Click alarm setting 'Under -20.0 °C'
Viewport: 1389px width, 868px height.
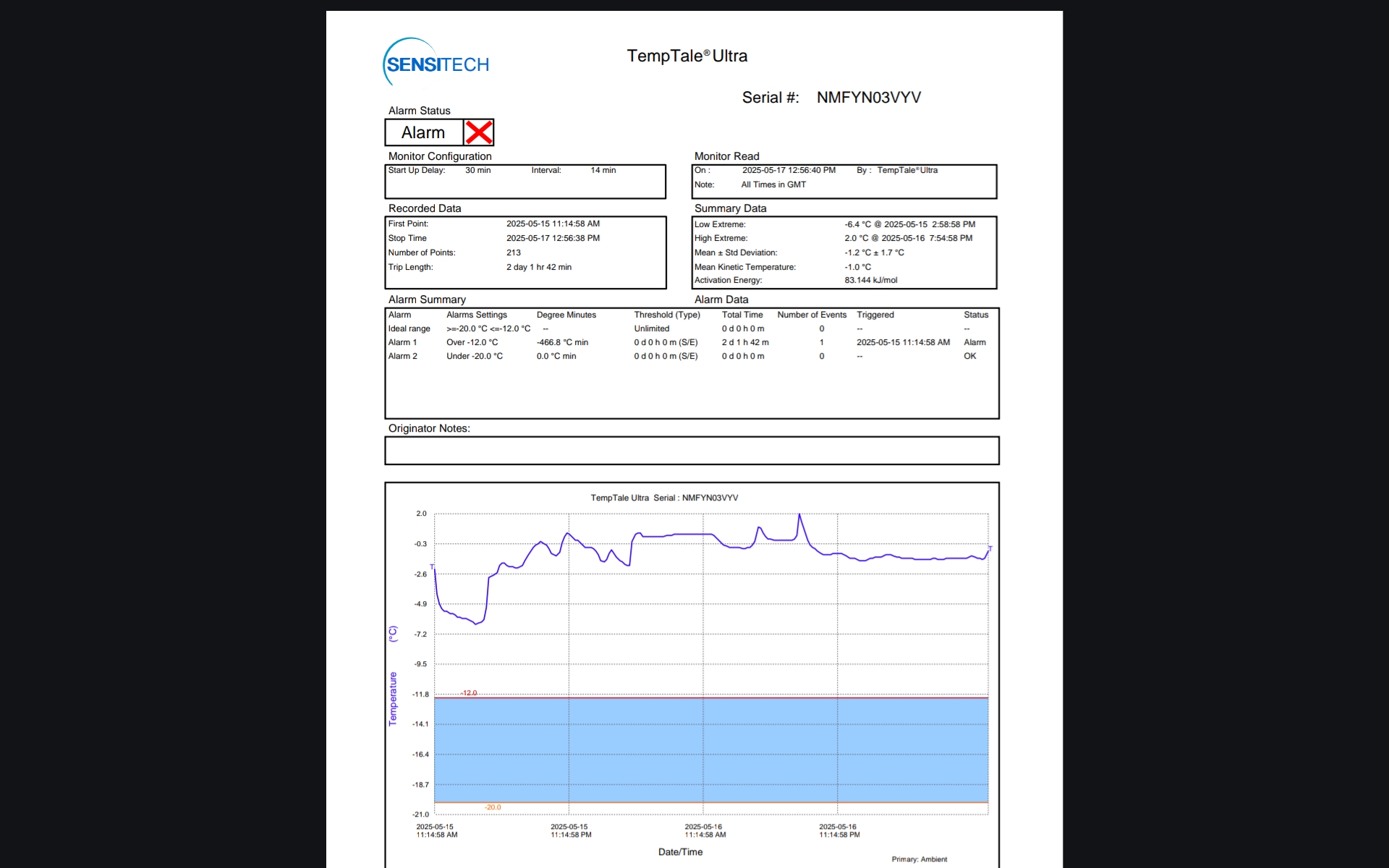[x=474, y=356]
